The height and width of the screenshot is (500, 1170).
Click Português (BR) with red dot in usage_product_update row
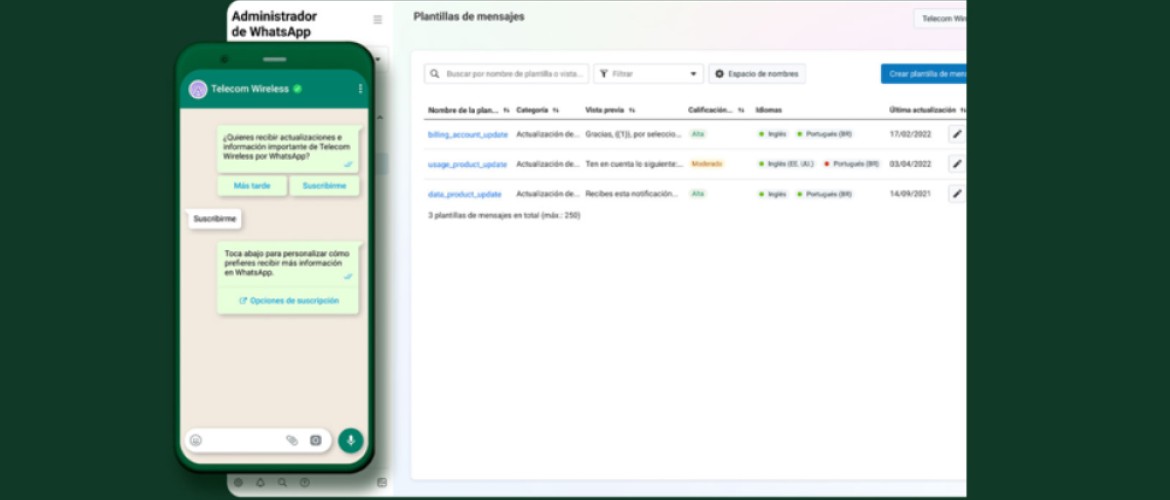(851, 163)
